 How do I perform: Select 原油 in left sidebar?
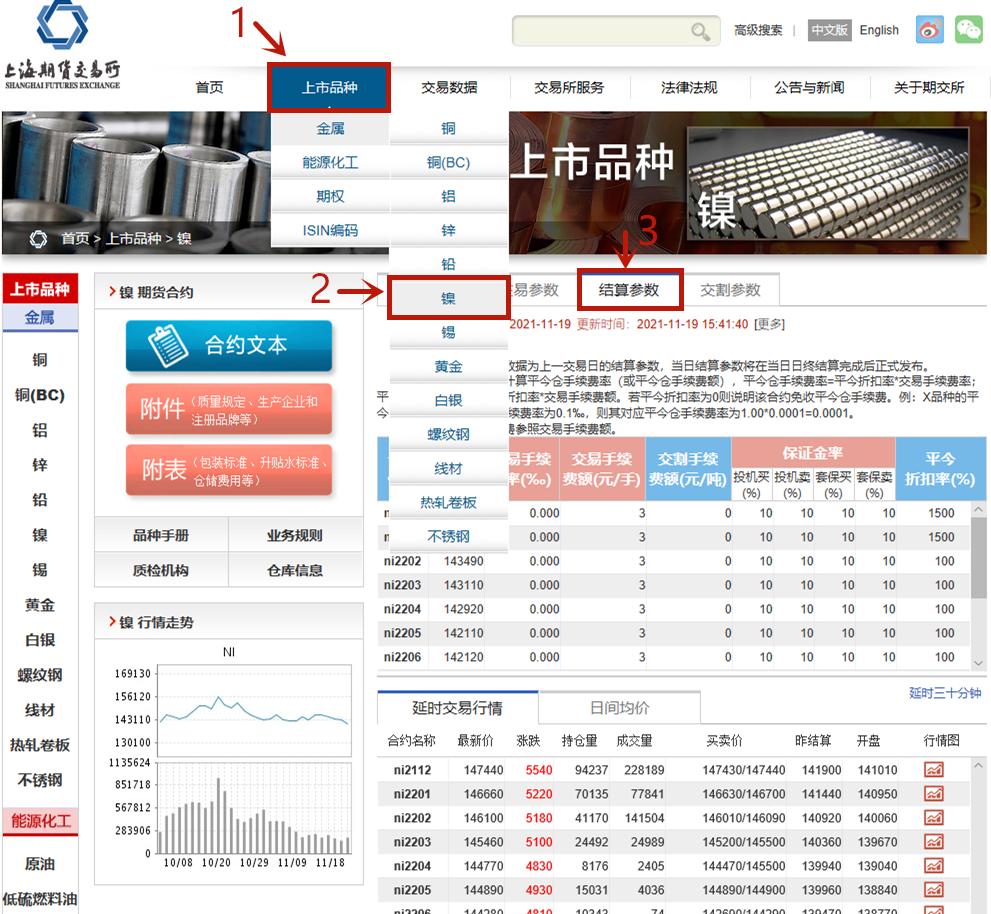click(x=40, y=863)
